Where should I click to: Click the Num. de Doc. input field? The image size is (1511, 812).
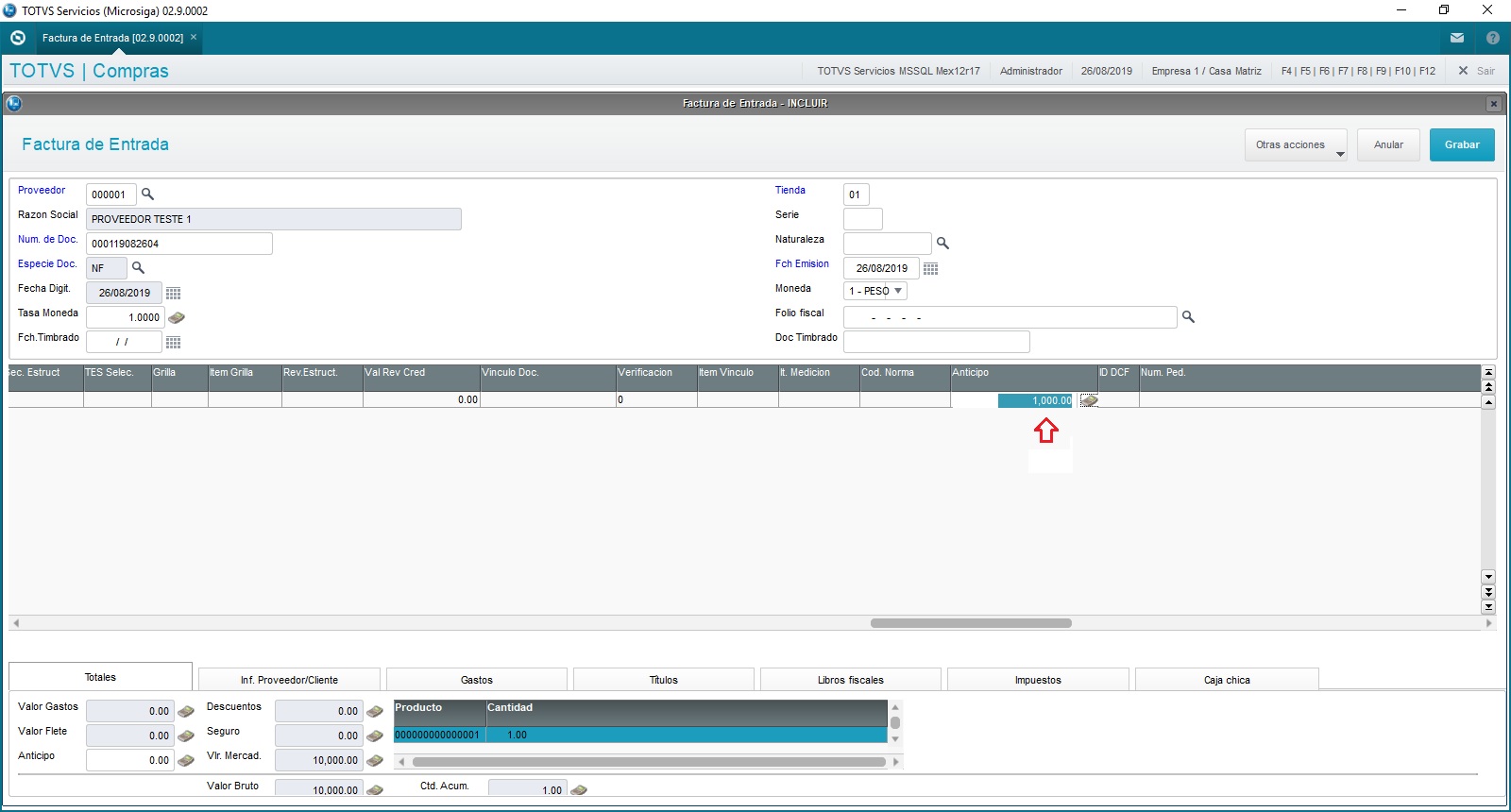[x=179, y=244]
